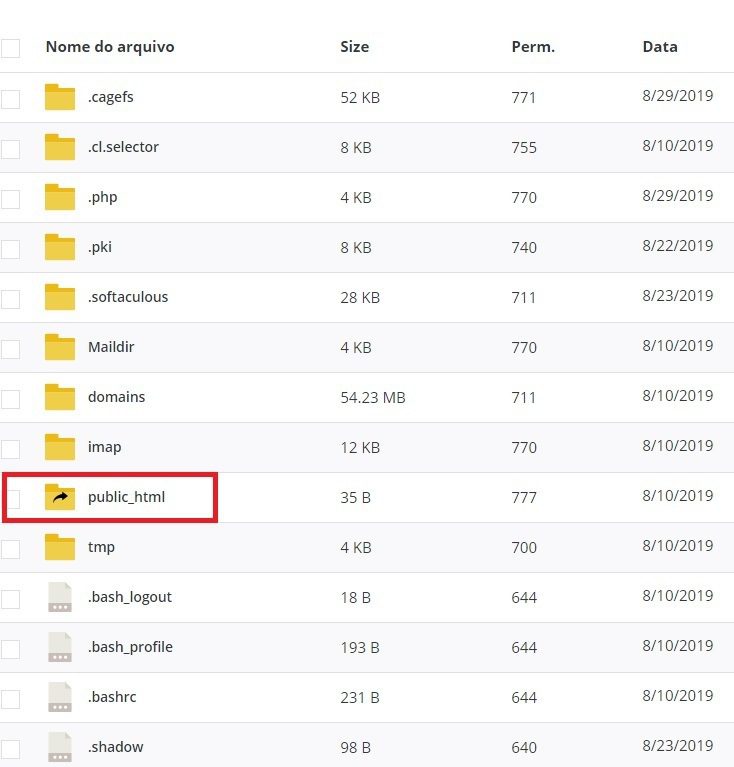Click the .pki folder icon
This screenshot has height=767, width=734.
[x=60, y=247]
